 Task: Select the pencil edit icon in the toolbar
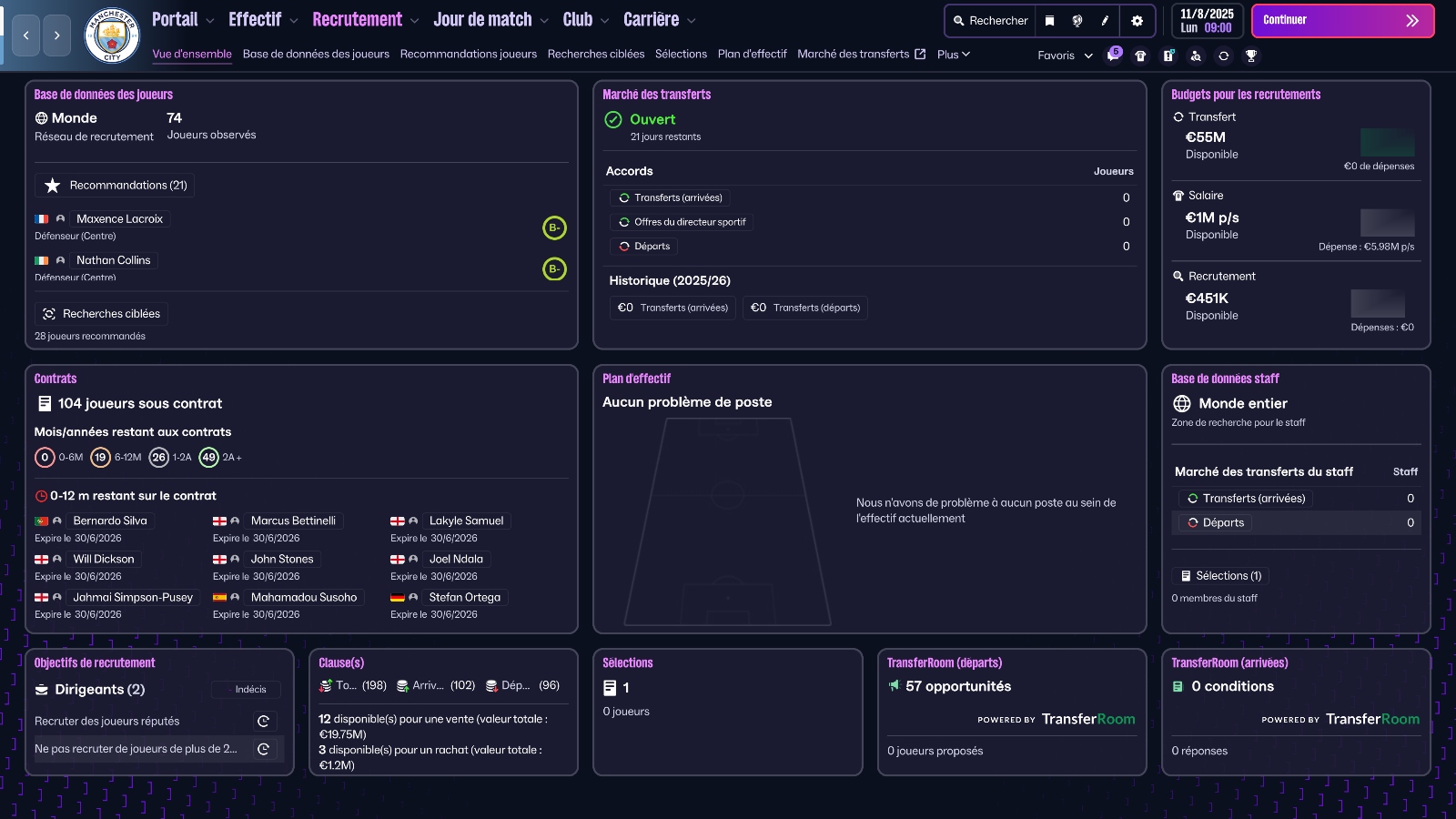(1105, 20)
